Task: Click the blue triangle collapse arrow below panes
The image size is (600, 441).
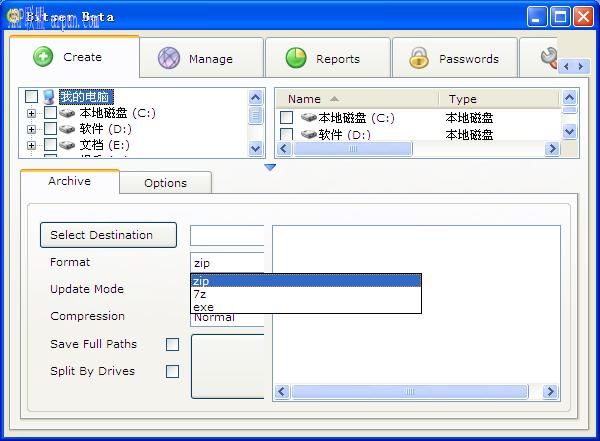Action: [270, 167]
